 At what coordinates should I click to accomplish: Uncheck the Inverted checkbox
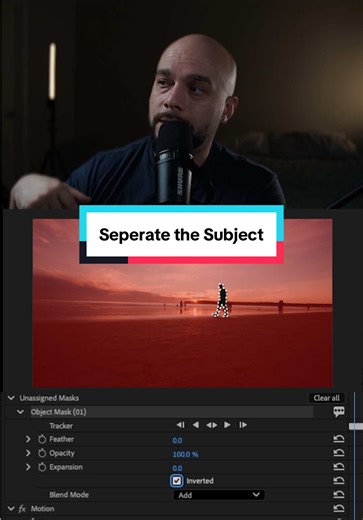point(177,481)
